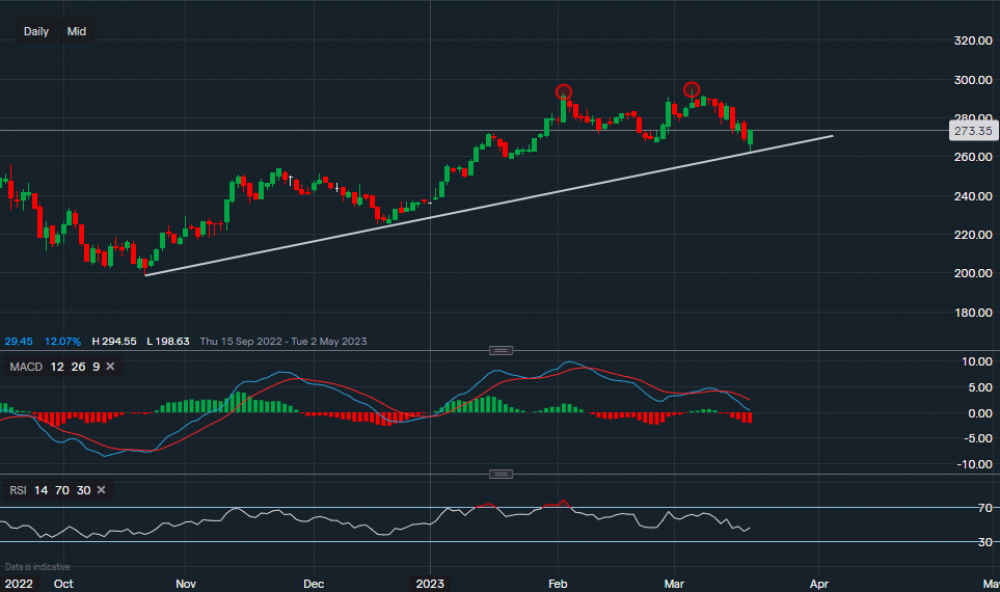Edit the MACD fast period value 12
The image size is (1000, 592).
pyautogui.click(x=55, y=367)
